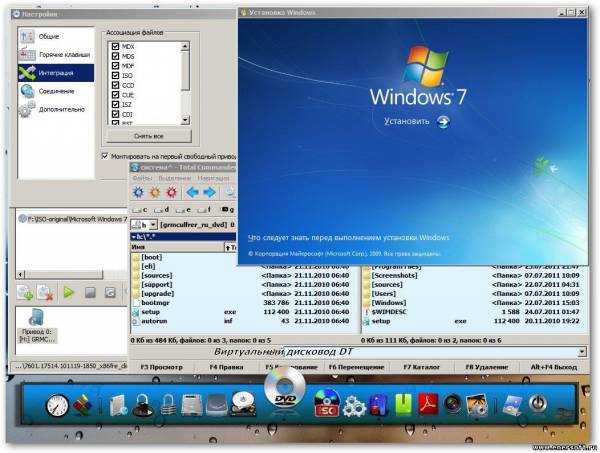
Task: Select Дополнительно settings category
Action: point(56,109)
